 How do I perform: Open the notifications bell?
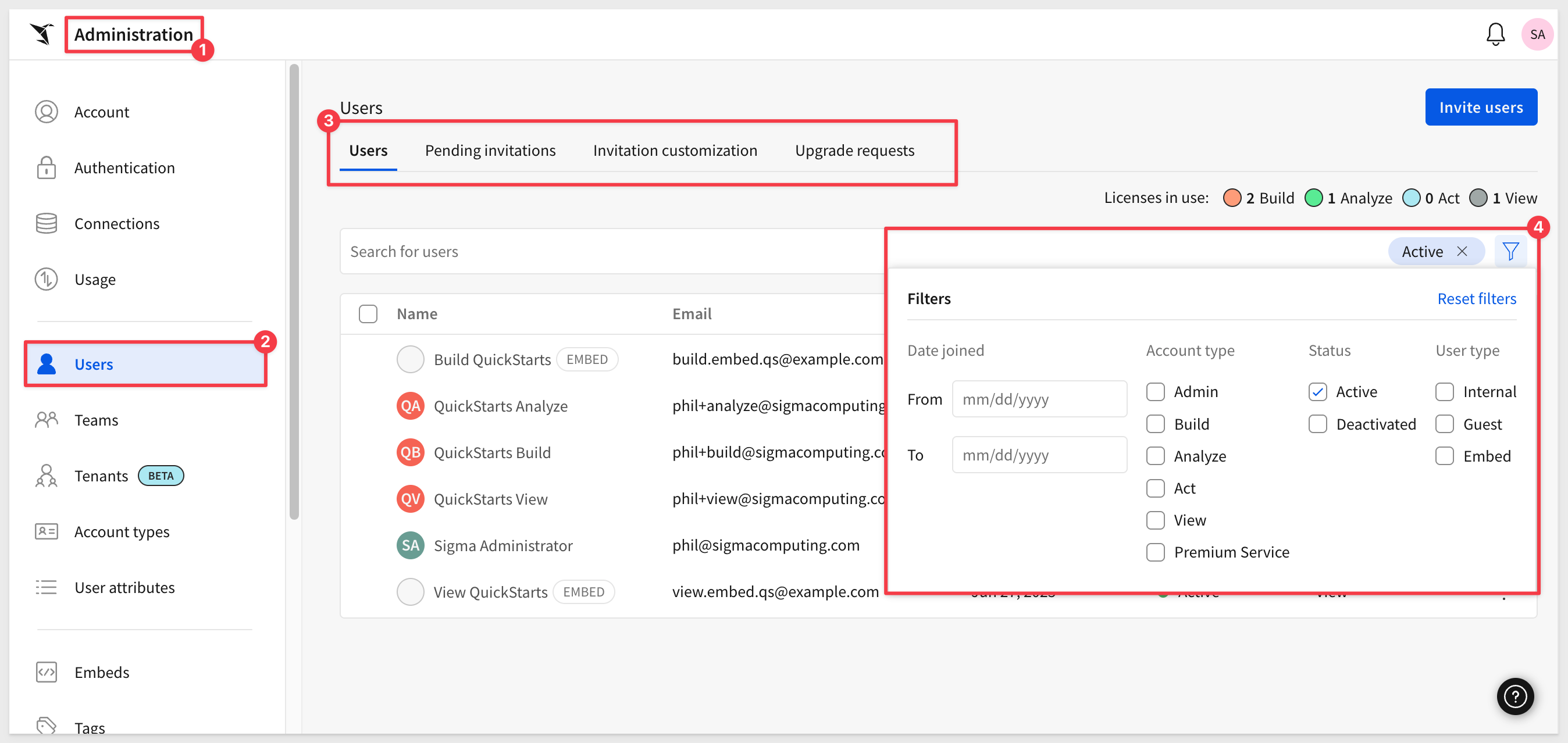tap(1495, 34)
